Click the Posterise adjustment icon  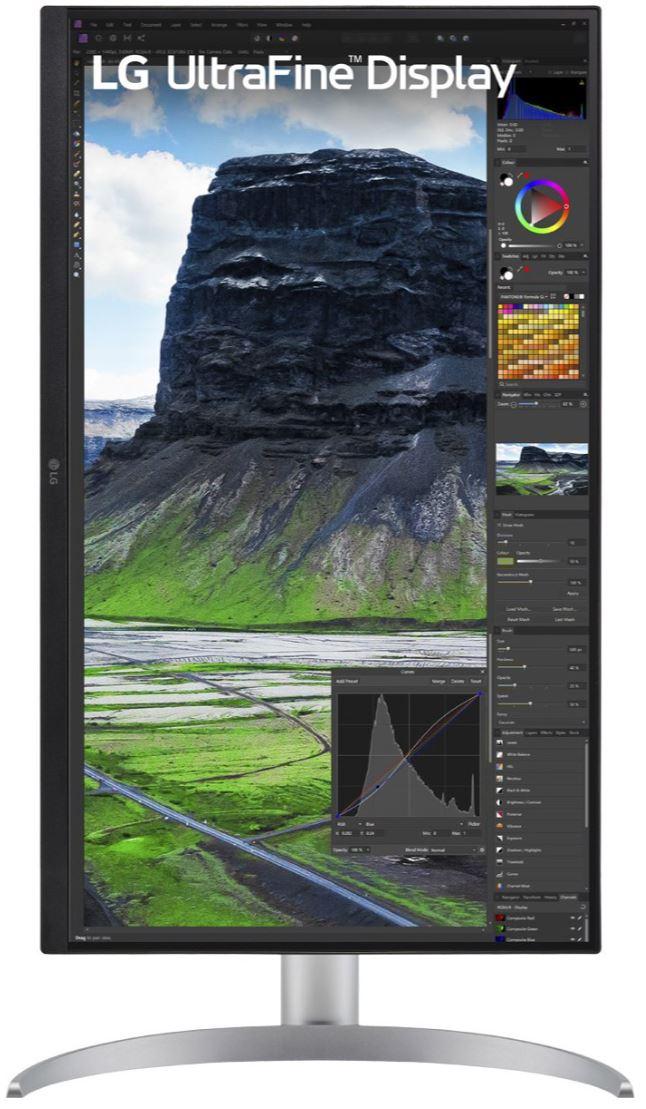[500, 814]
